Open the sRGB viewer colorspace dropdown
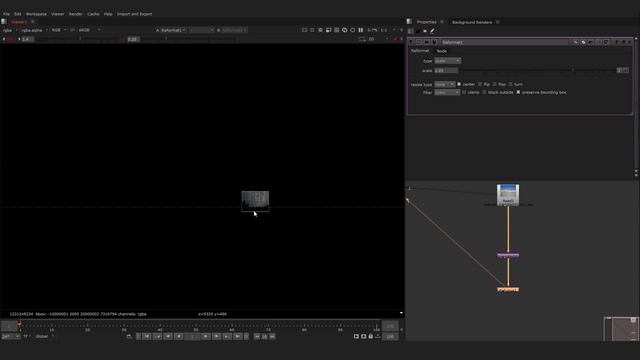This screenshot has height=360, width=640. pyautogui.click(x=89, y=30)
